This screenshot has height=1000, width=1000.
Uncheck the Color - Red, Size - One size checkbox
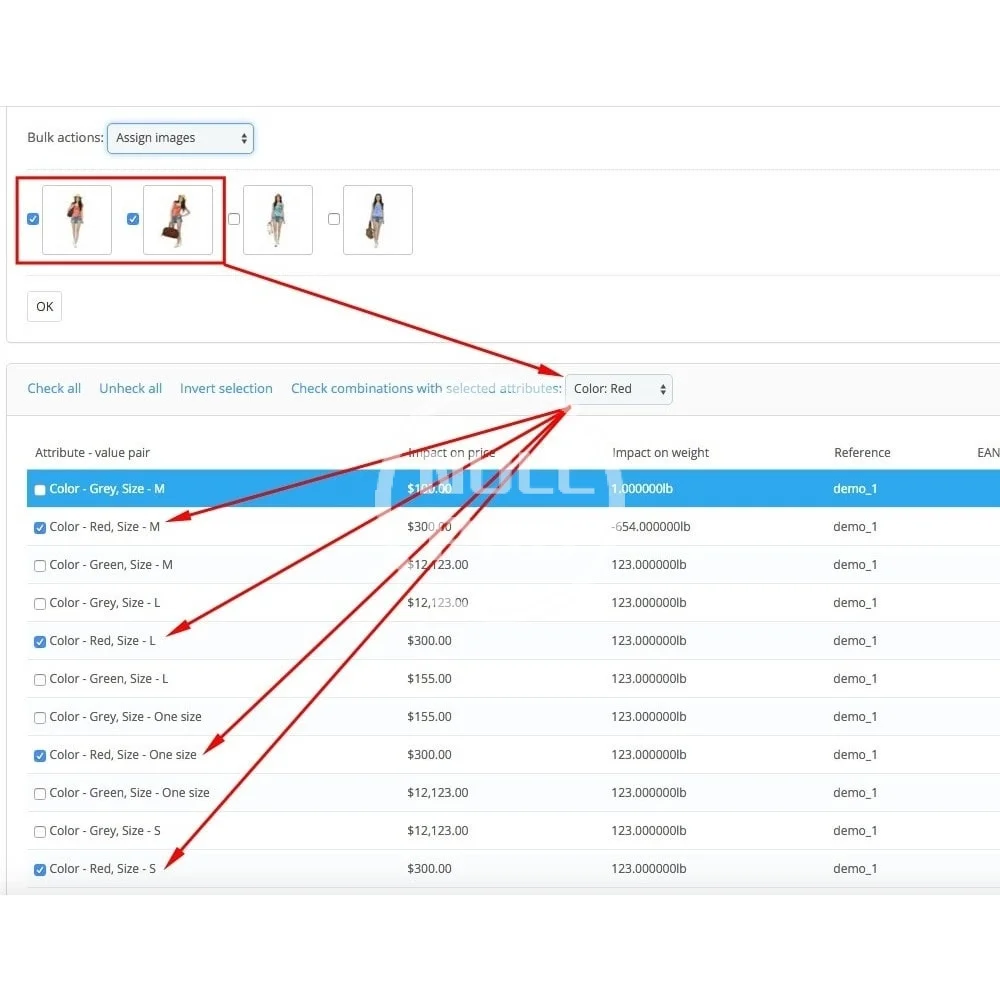pos(40,756)
